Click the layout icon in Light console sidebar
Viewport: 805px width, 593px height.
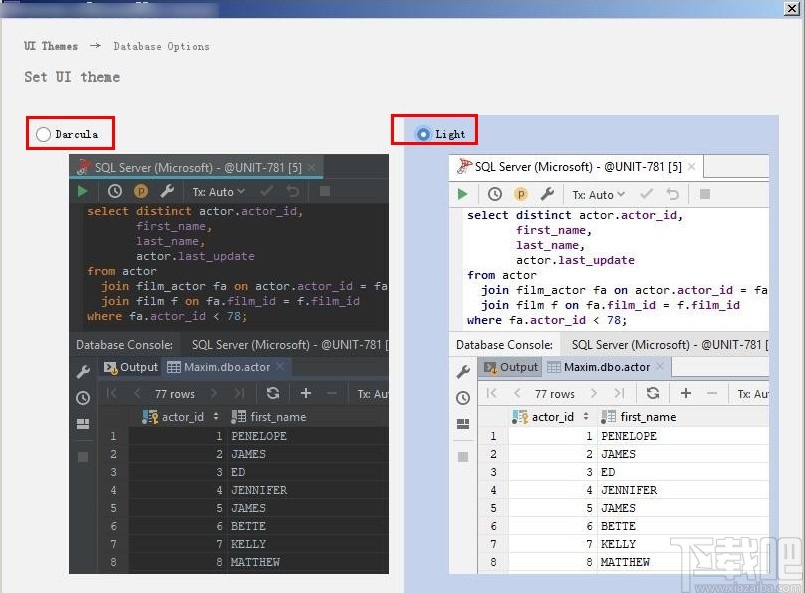463,424
